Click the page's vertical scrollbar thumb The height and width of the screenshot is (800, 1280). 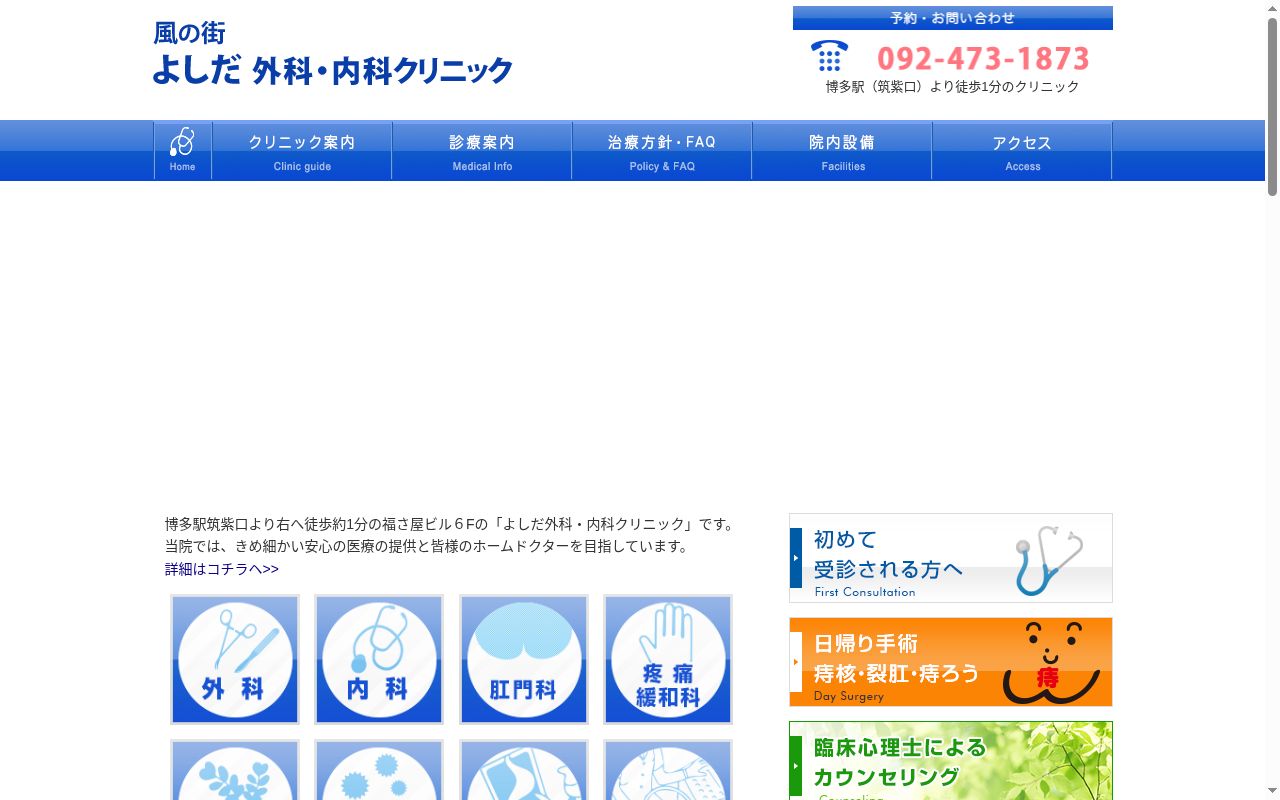pos(1272,106)
